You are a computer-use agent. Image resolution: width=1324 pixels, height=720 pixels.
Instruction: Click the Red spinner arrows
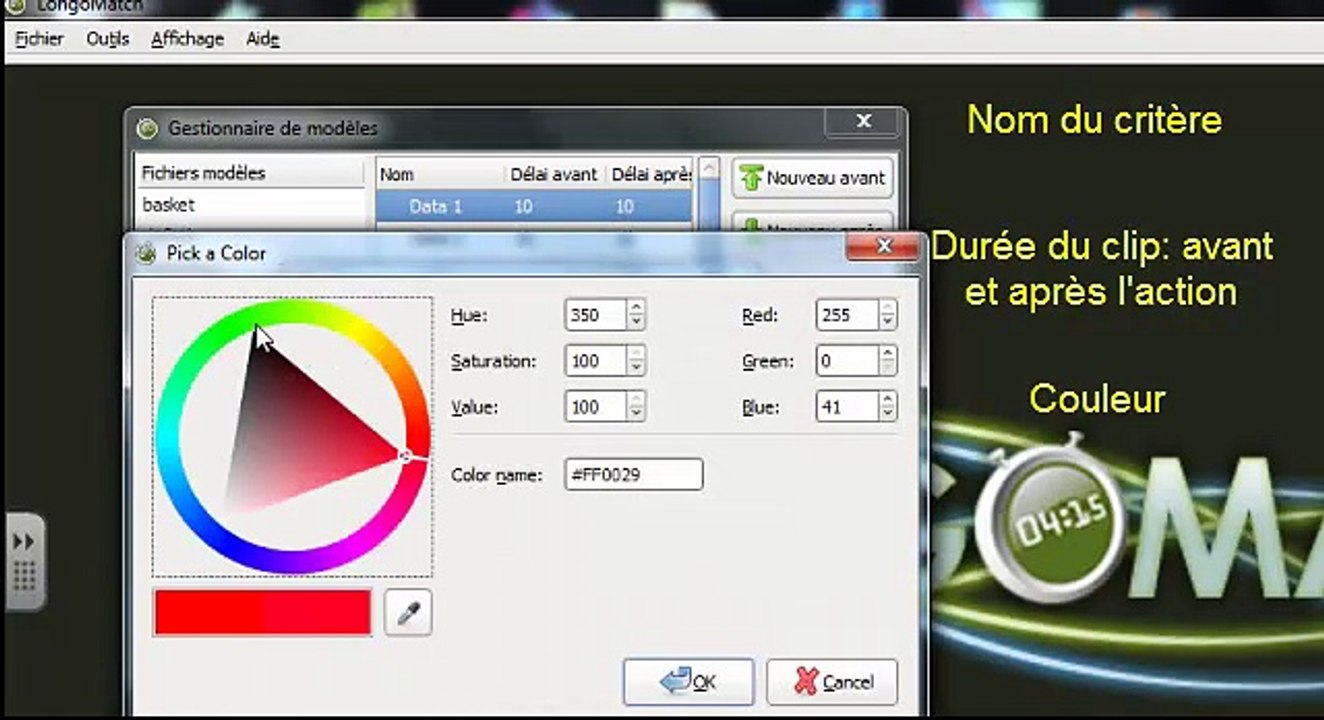tap(888, 315)
